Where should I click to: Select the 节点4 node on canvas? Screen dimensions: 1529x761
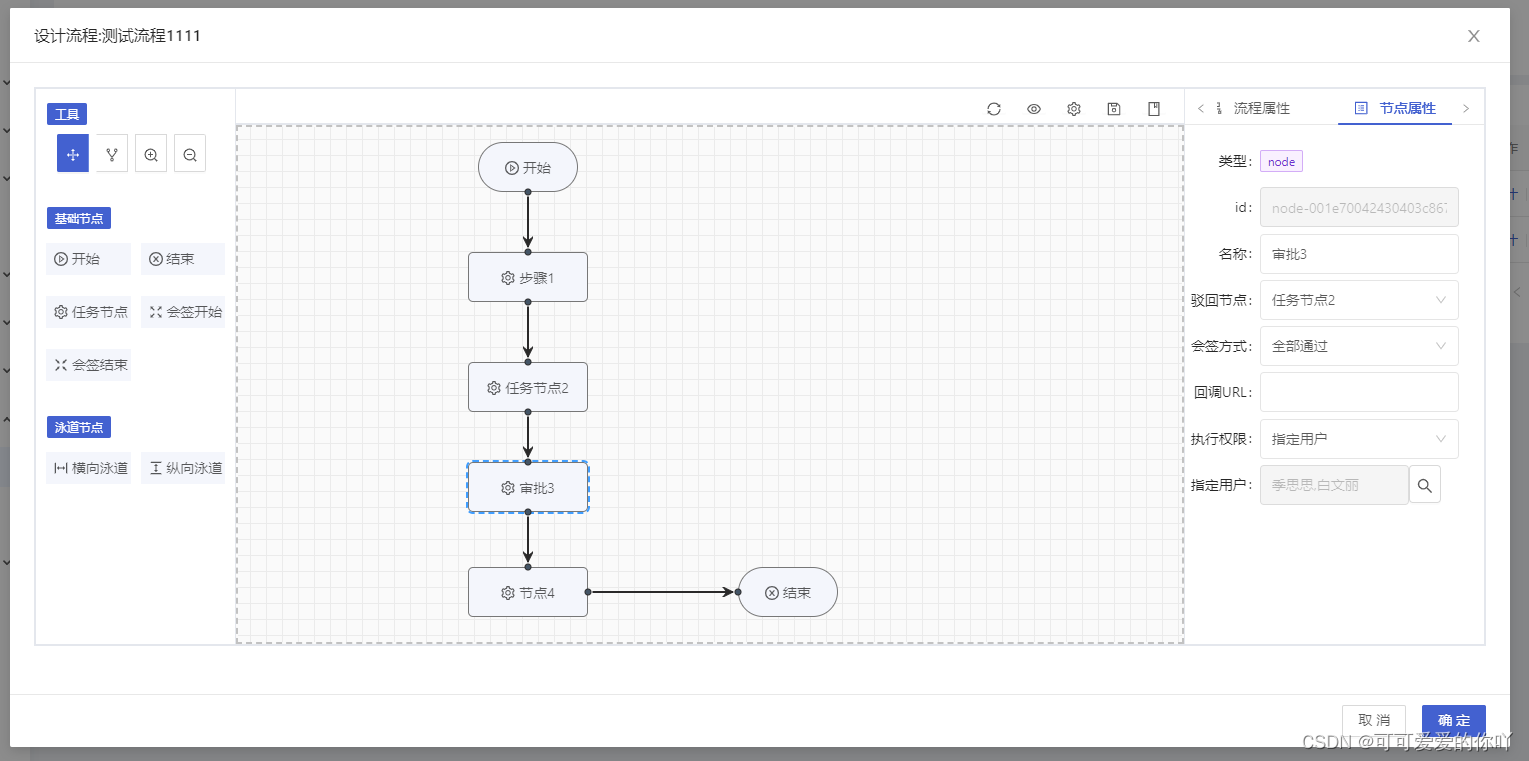coord(528,592)
